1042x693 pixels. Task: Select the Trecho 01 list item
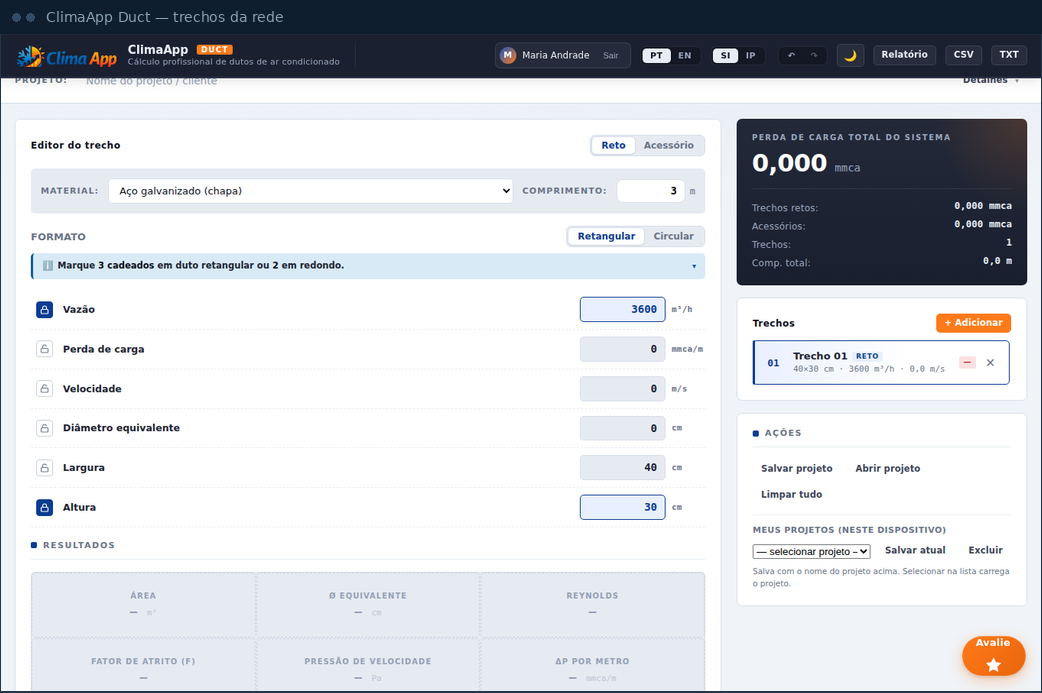coord(881,363)
